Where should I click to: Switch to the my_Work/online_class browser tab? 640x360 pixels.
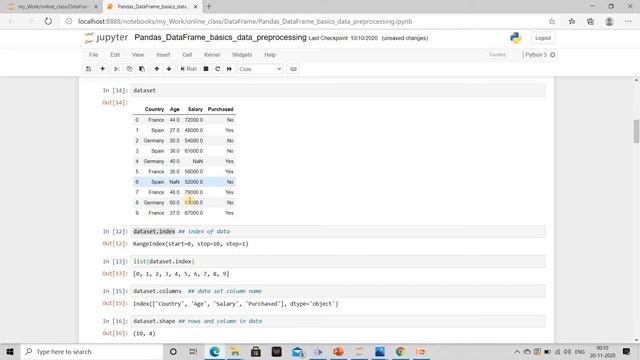pos(52,7)
